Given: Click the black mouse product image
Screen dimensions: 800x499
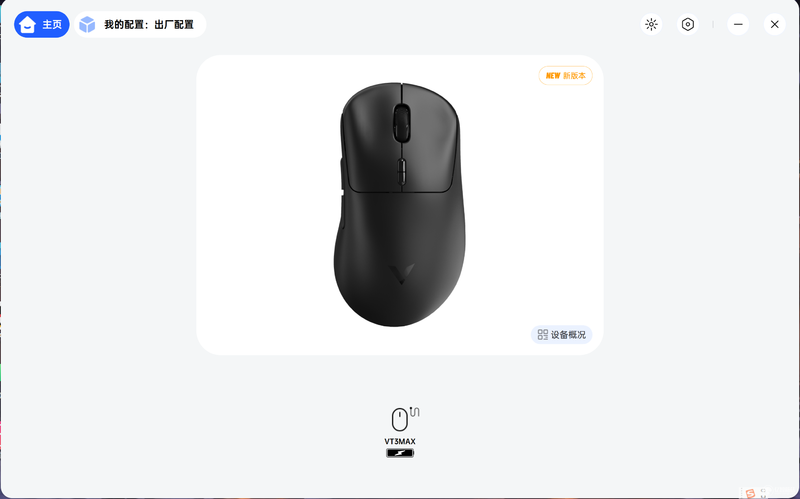Looking at the screenshot, I should (x=400, y=204).
